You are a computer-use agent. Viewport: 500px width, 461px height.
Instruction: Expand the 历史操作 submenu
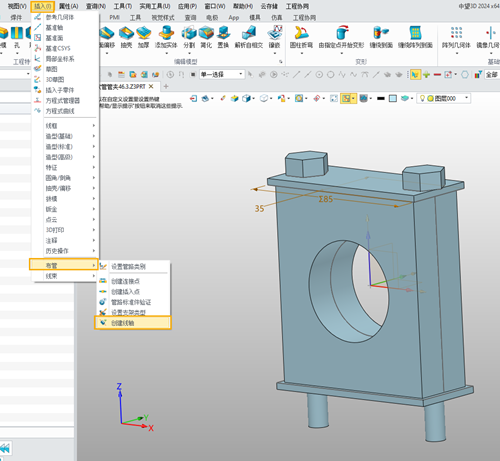point(65,251)
